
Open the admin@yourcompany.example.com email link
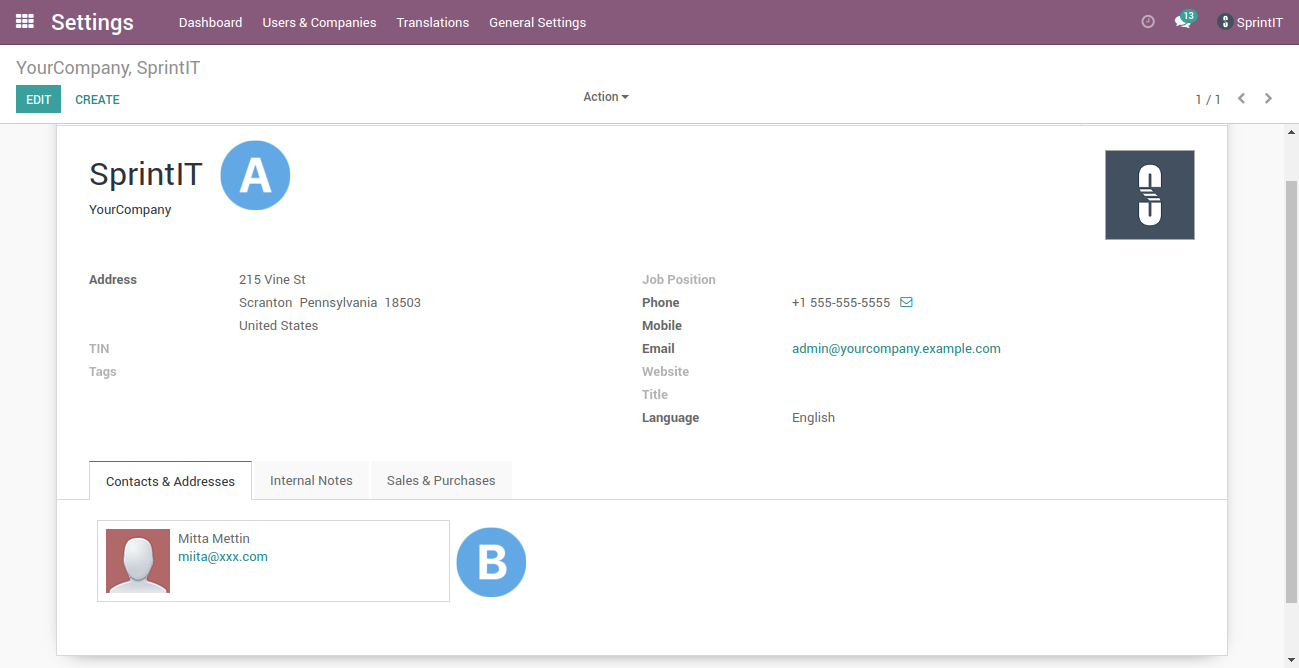896,348
